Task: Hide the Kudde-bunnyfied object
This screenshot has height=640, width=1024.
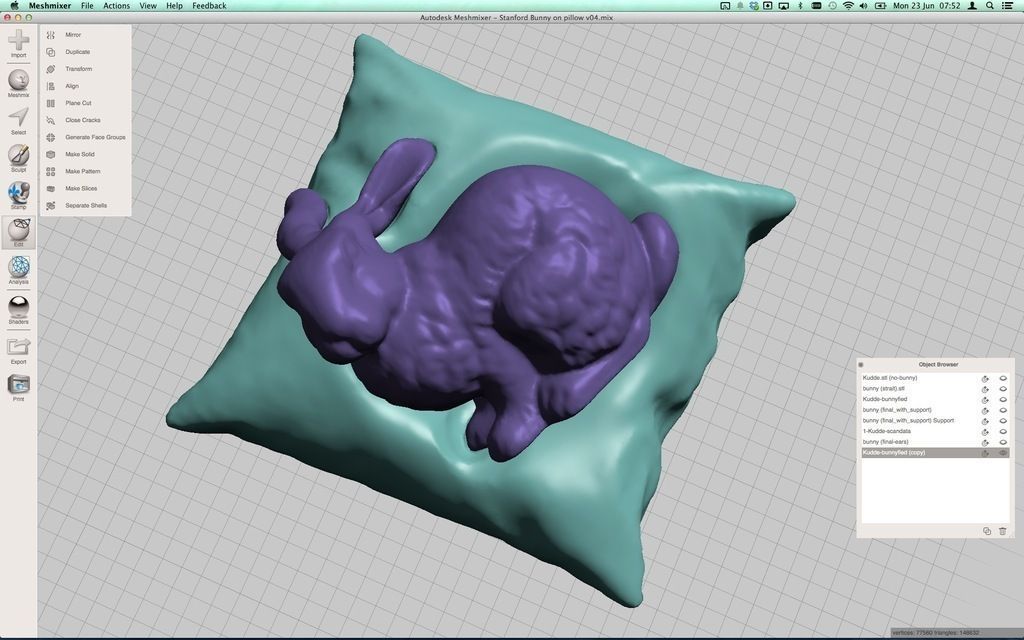Action: click(x=1003, y=399)
